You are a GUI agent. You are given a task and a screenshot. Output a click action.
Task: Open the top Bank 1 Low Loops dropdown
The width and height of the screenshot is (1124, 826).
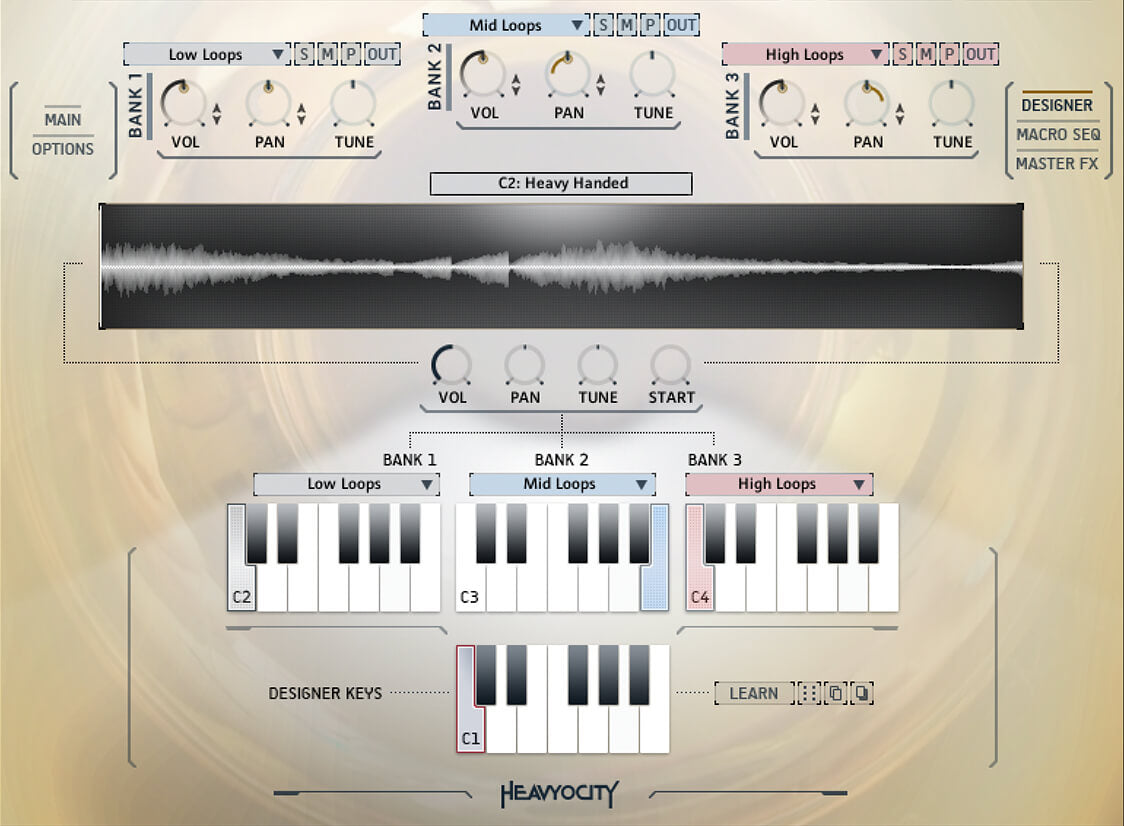click(x=206, y=54)
